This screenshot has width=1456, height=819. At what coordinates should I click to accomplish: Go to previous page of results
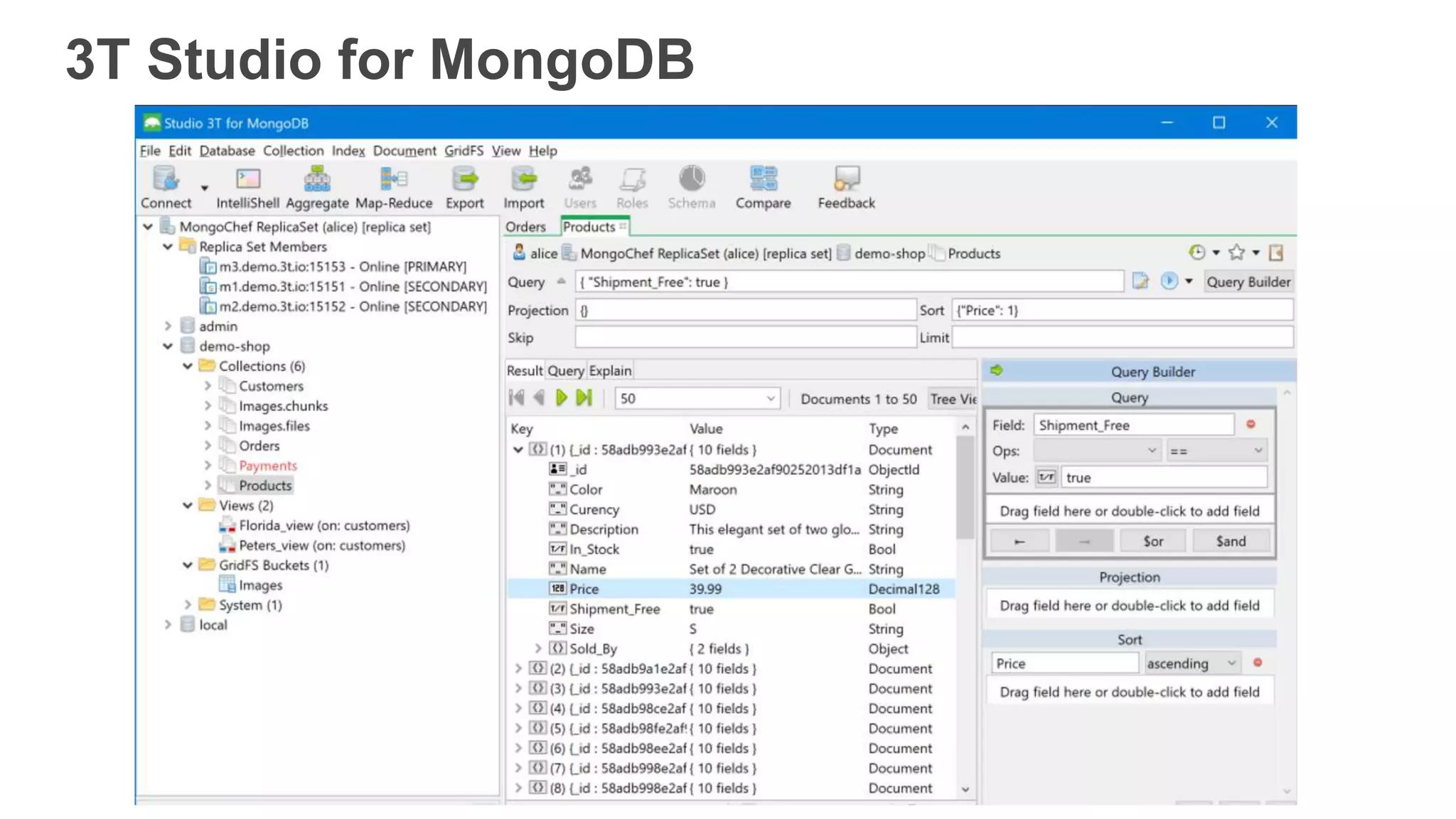point(539,398)
